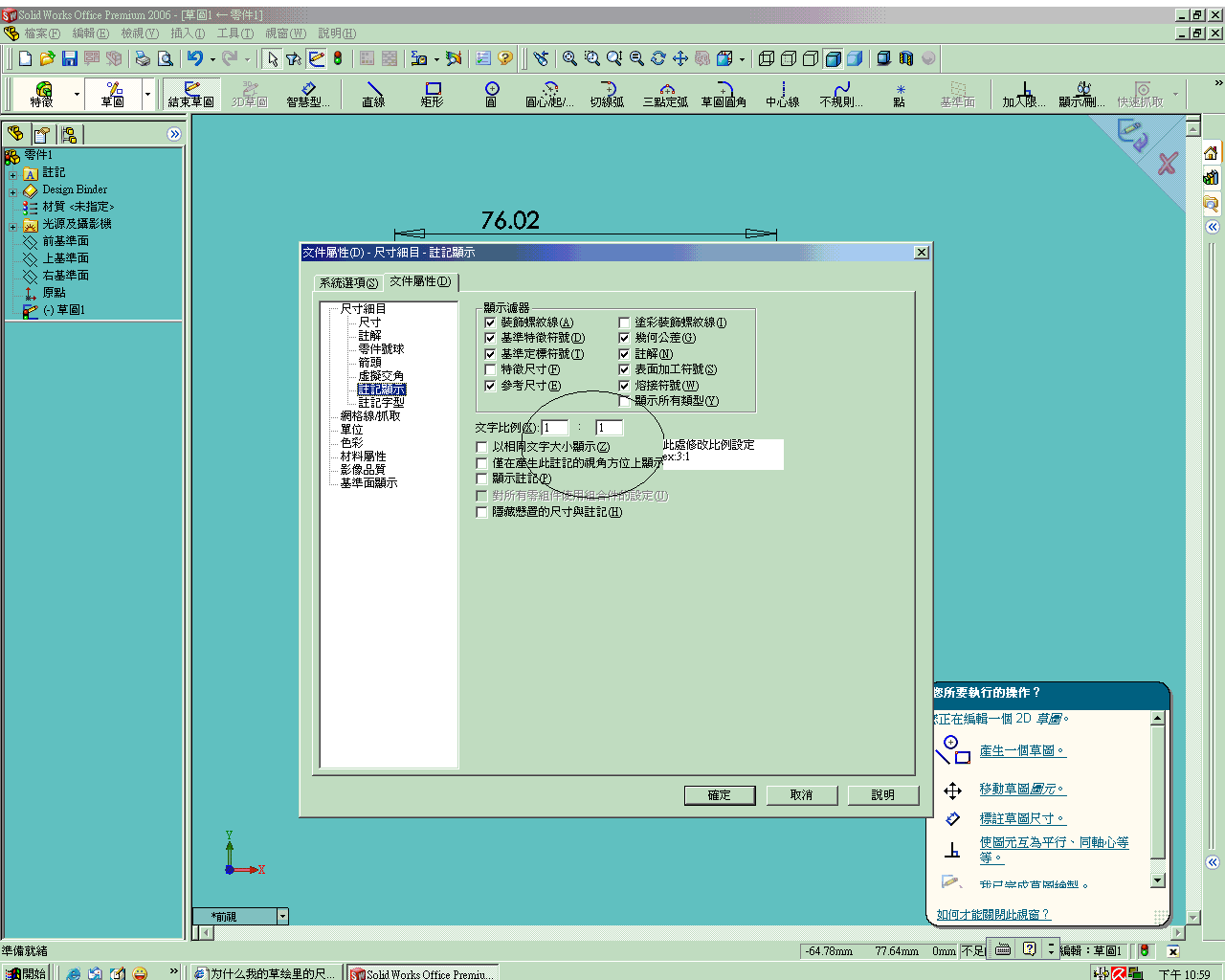1225x980 pixels.
Task: Select the 草圖圓角 sketch fillet tool
Action: click(x=724, y=94)
